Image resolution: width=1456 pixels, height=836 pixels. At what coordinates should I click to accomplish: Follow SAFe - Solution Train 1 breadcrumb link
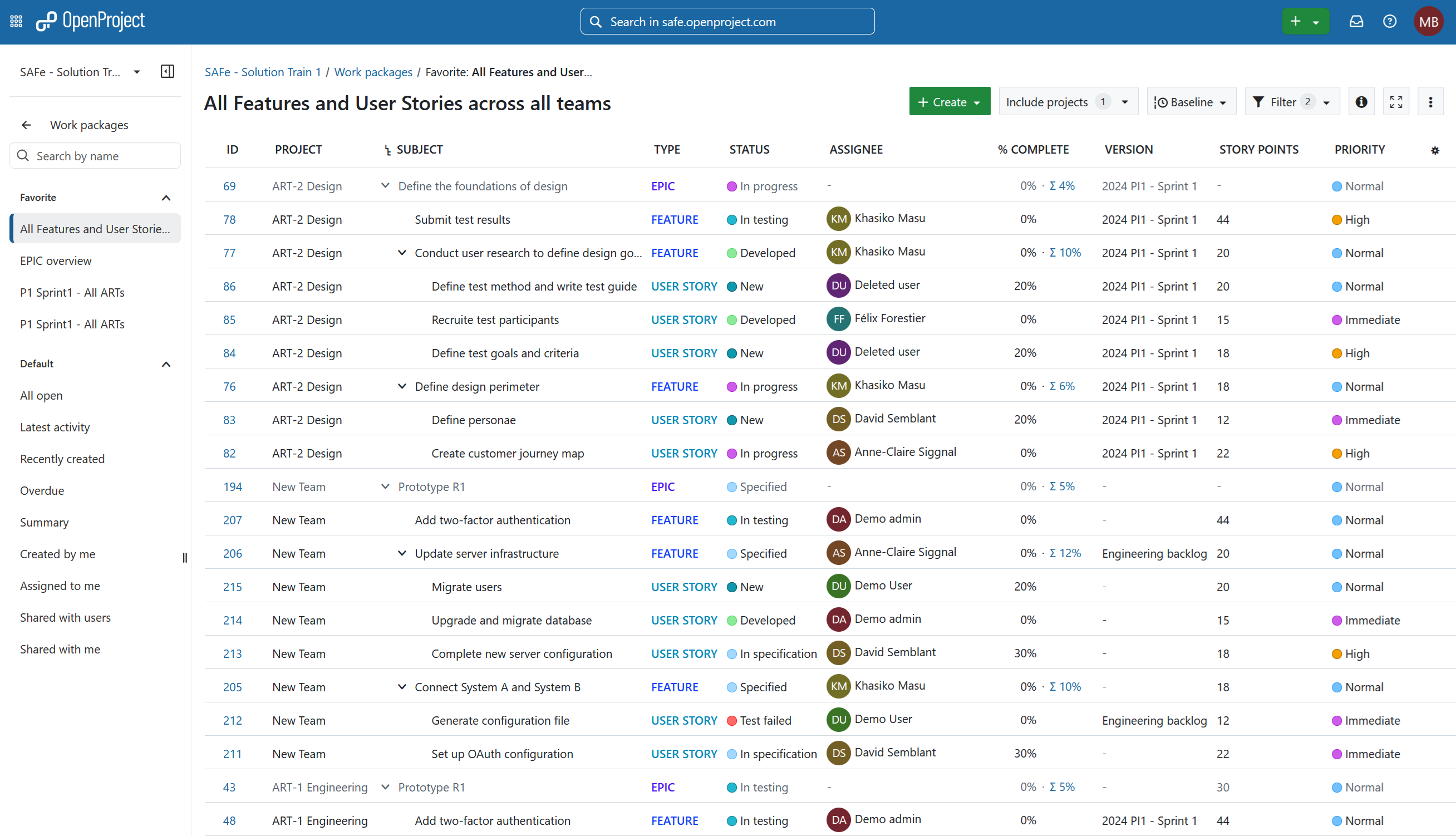coord(262,72)
